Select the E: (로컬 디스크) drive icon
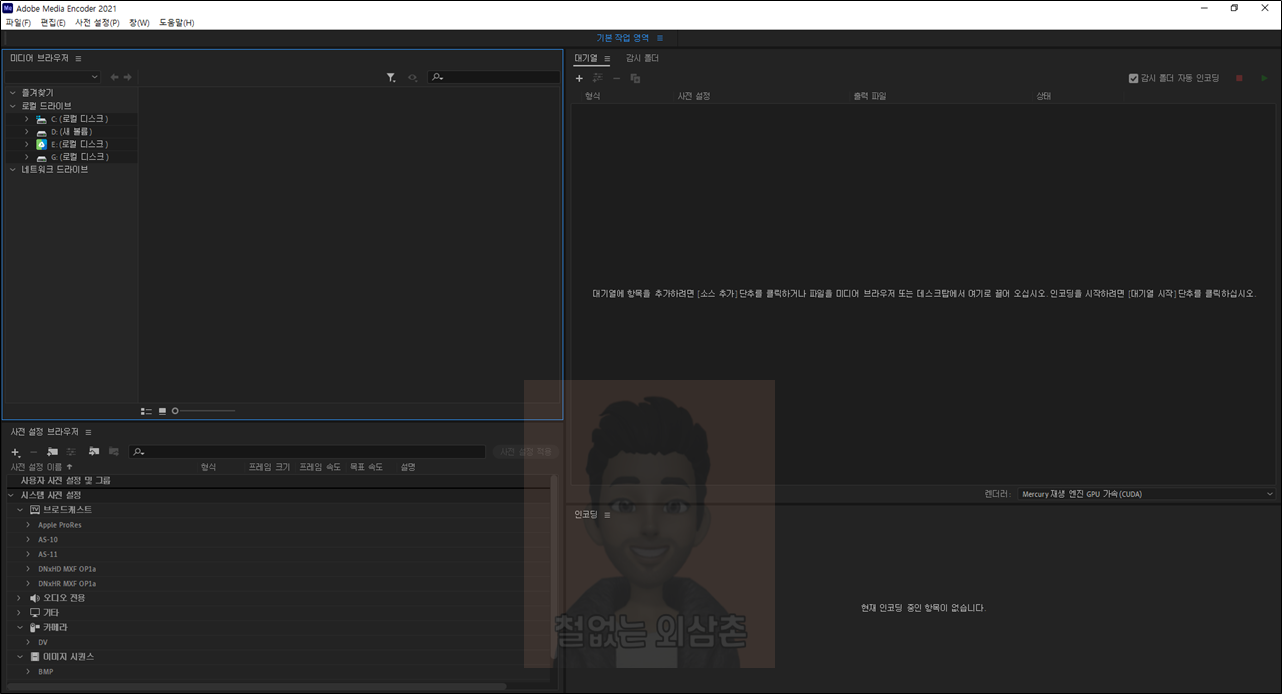This screenshot has height=694, width=1282. pos(41,144)
